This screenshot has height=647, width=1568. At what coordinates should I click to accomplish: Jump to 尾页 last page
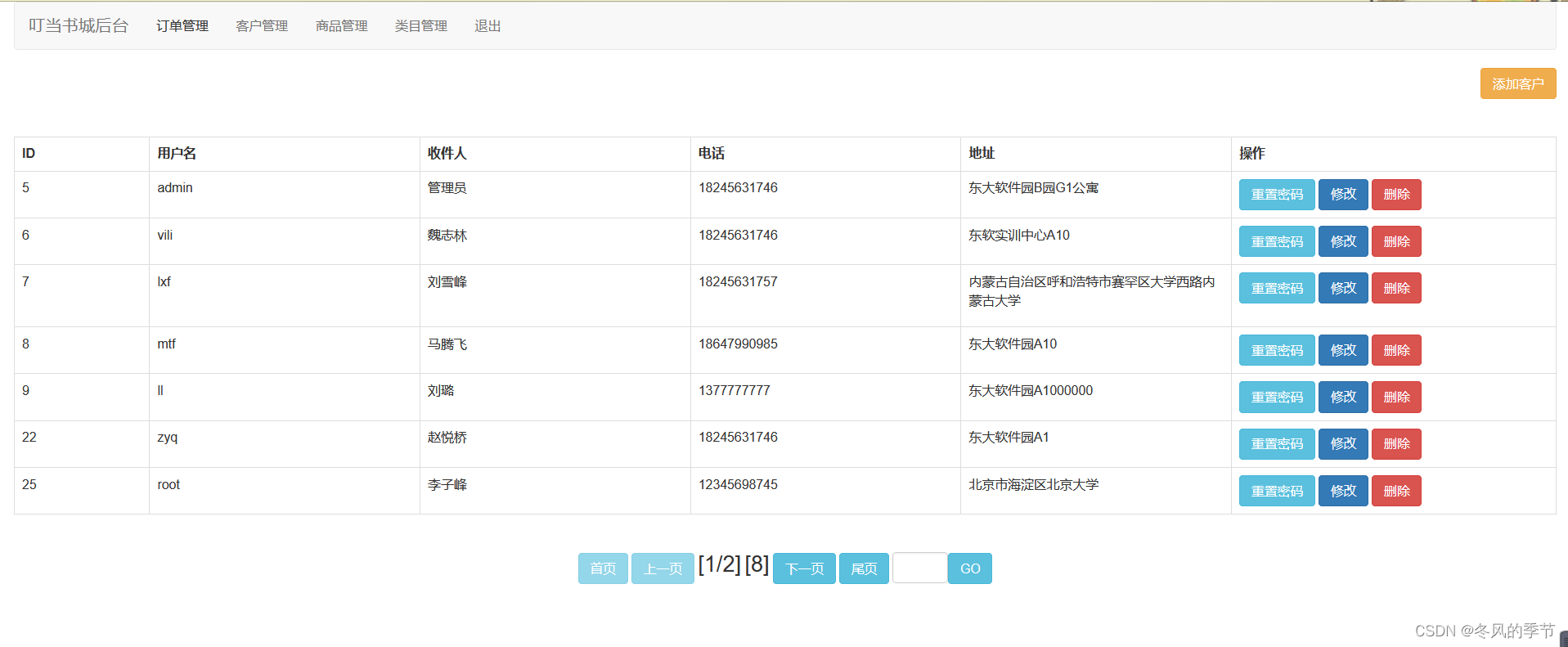[864, 568]
